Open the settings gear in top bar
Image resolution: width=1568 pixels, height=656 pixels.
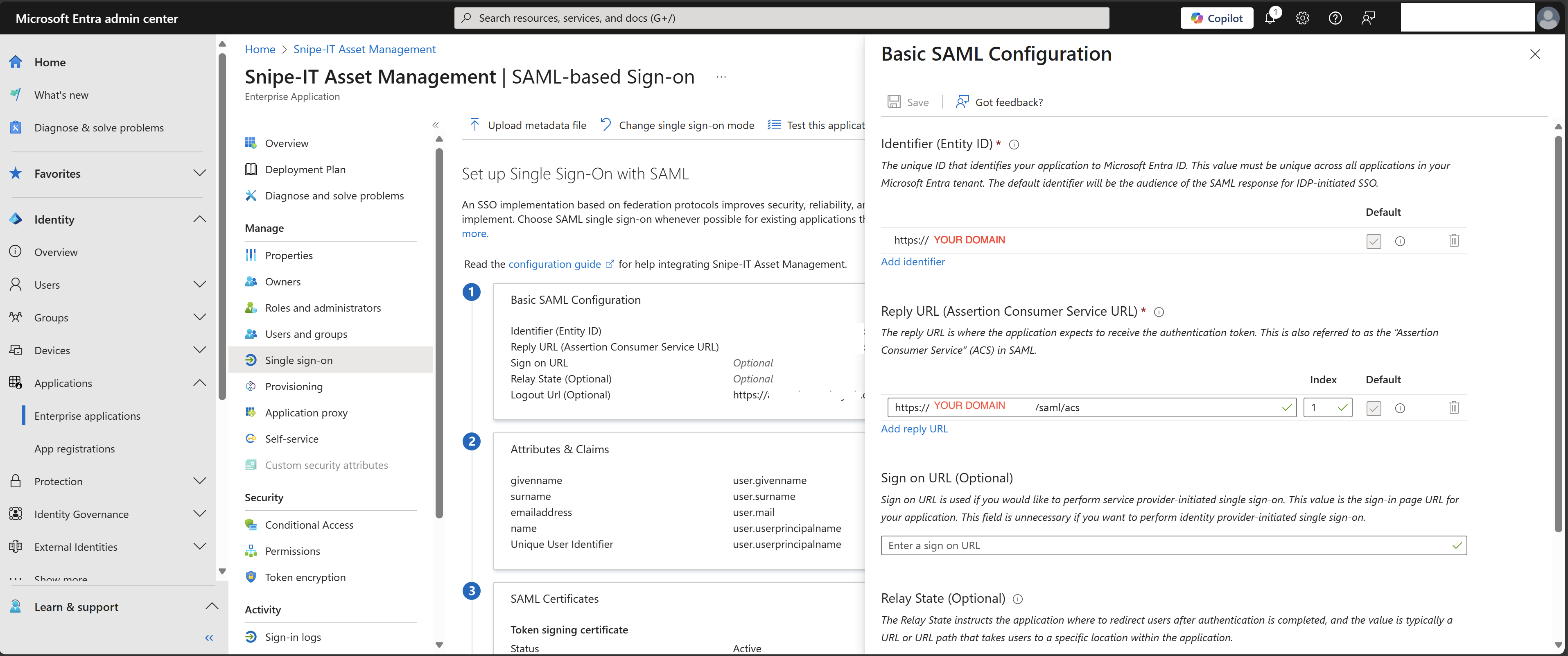1302,18
